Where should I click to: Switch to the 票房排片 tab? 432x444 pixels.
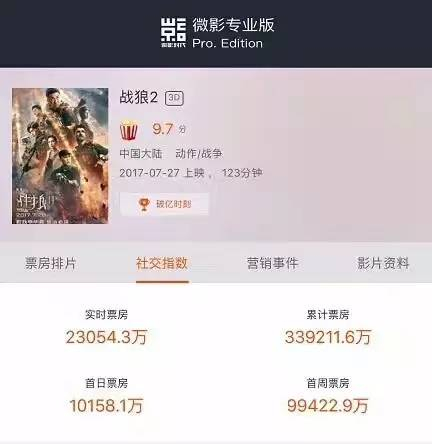(51, 263)
